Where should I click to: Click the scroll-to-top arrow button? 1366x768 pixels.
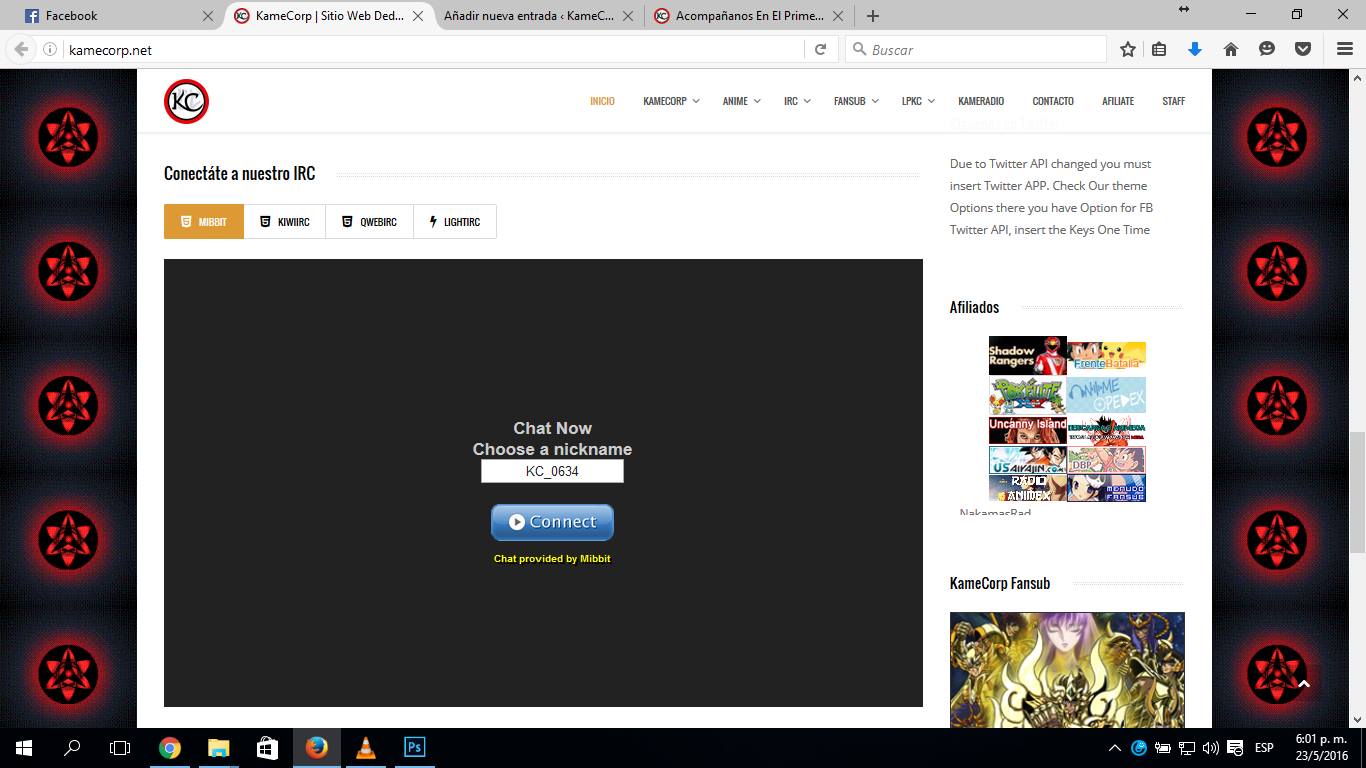1304,684
